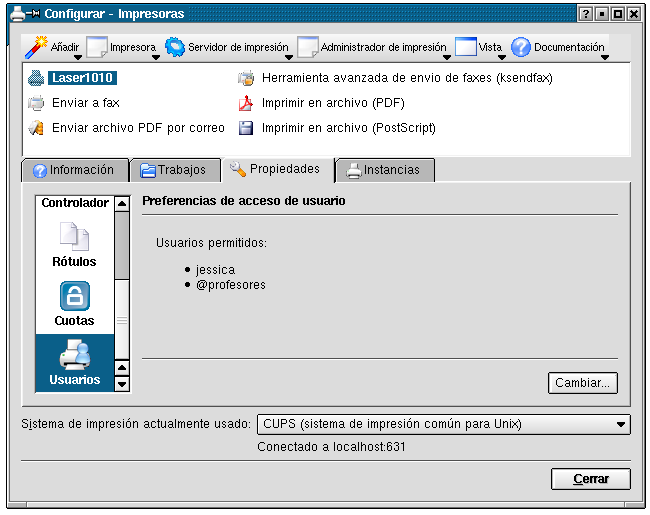The height and width of the screenshot is (515, 650).
Task: Open the Documentación help menu
Action: click(558, 47)
